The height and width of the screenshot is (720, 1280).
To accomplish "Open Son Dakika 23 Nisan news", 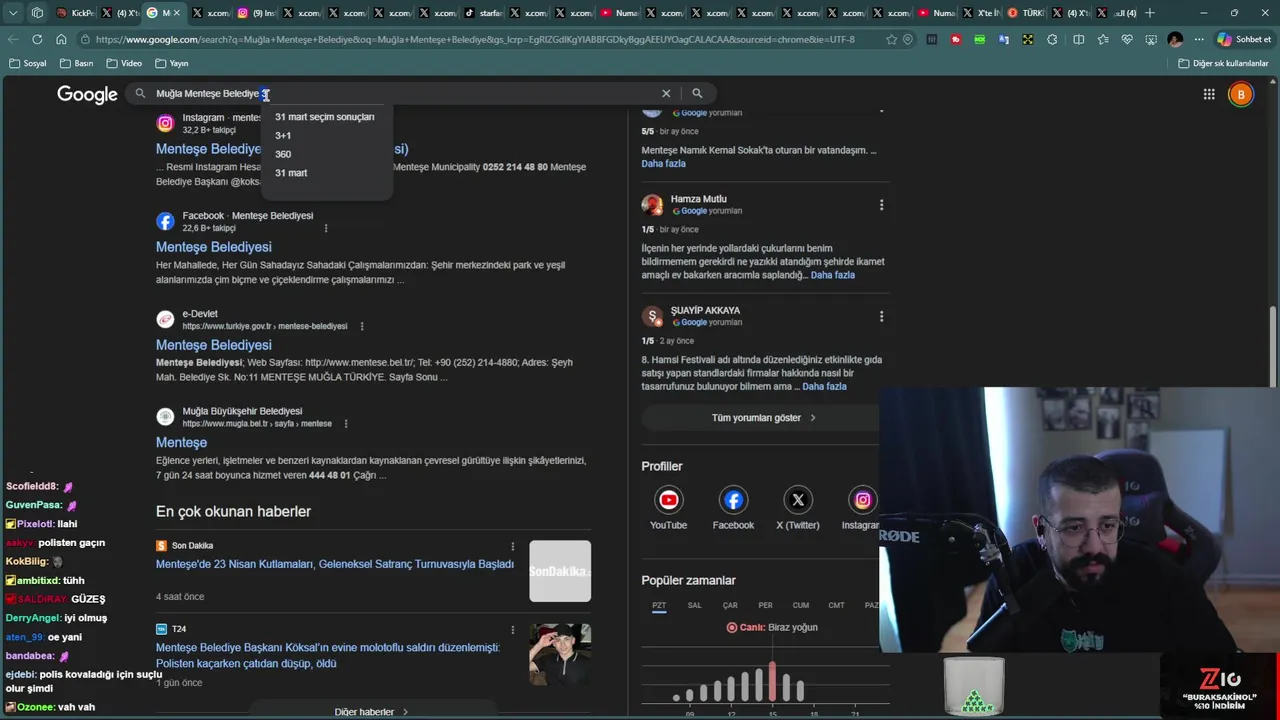I will click(335, 564).
